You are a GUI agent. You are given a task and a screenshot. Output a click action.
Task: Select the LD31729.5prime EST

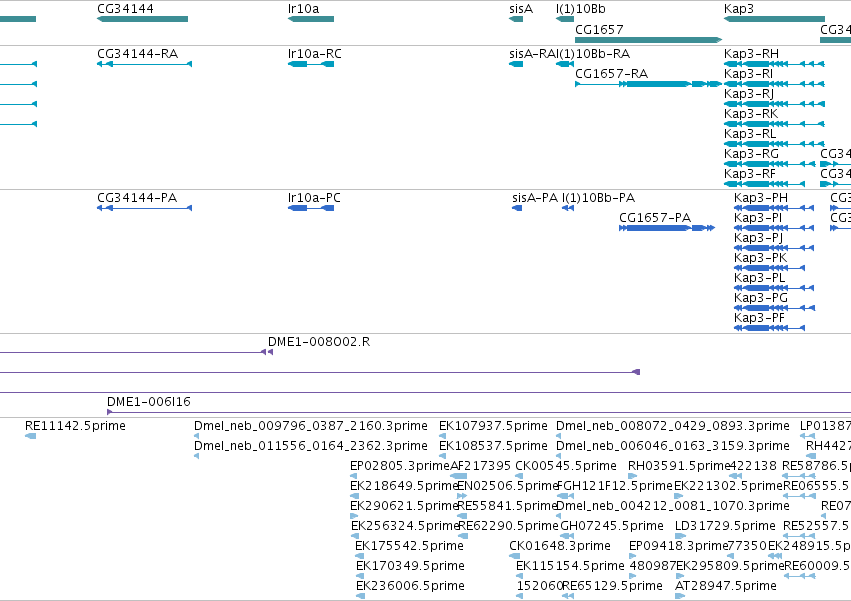point(680,536)
